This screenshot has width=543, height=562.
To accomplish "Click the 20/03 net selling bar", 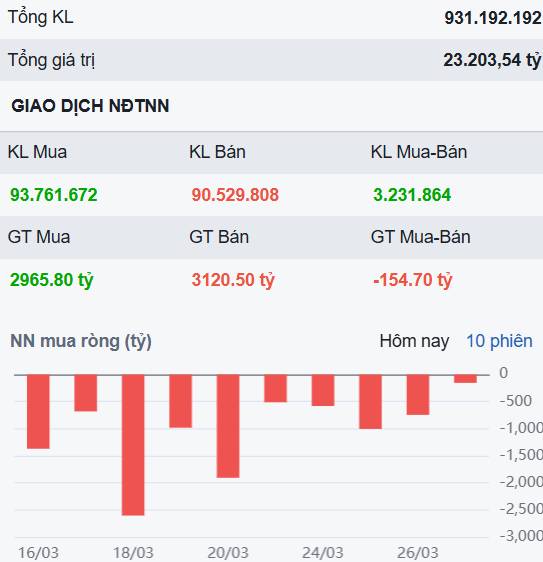I will (228, 426).
